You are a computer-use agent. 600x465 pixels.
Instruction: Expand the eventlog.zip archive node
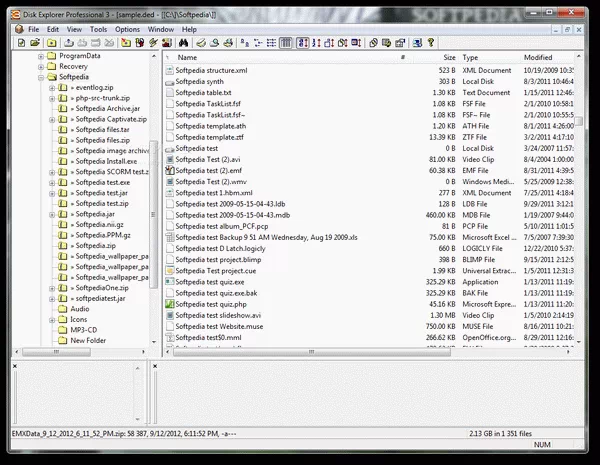52,88
